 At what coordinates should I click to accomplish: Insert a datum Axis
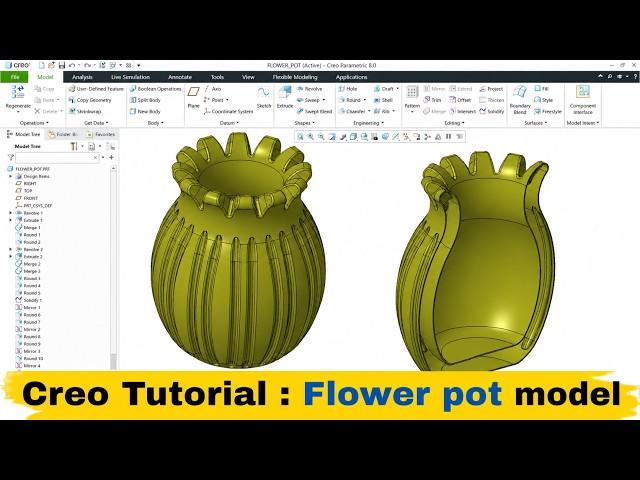pos(212,89)
